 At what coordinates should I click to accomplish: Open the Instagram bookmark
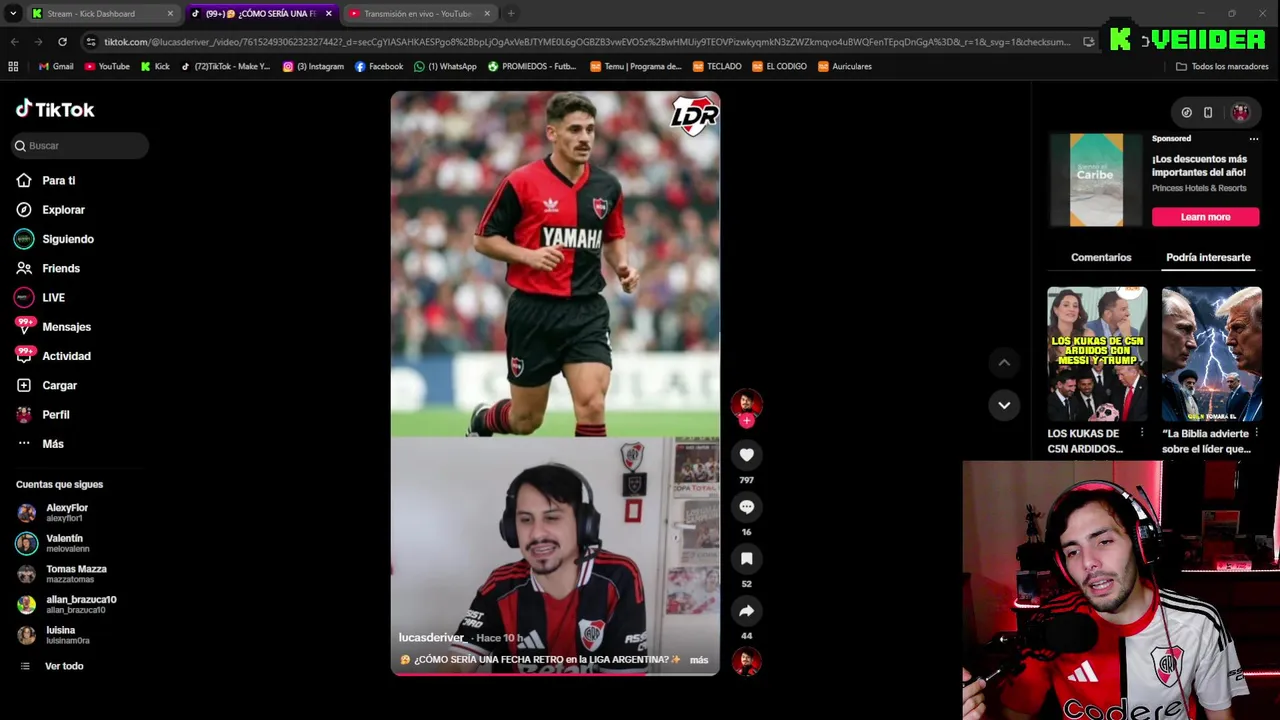coord(313,67)
